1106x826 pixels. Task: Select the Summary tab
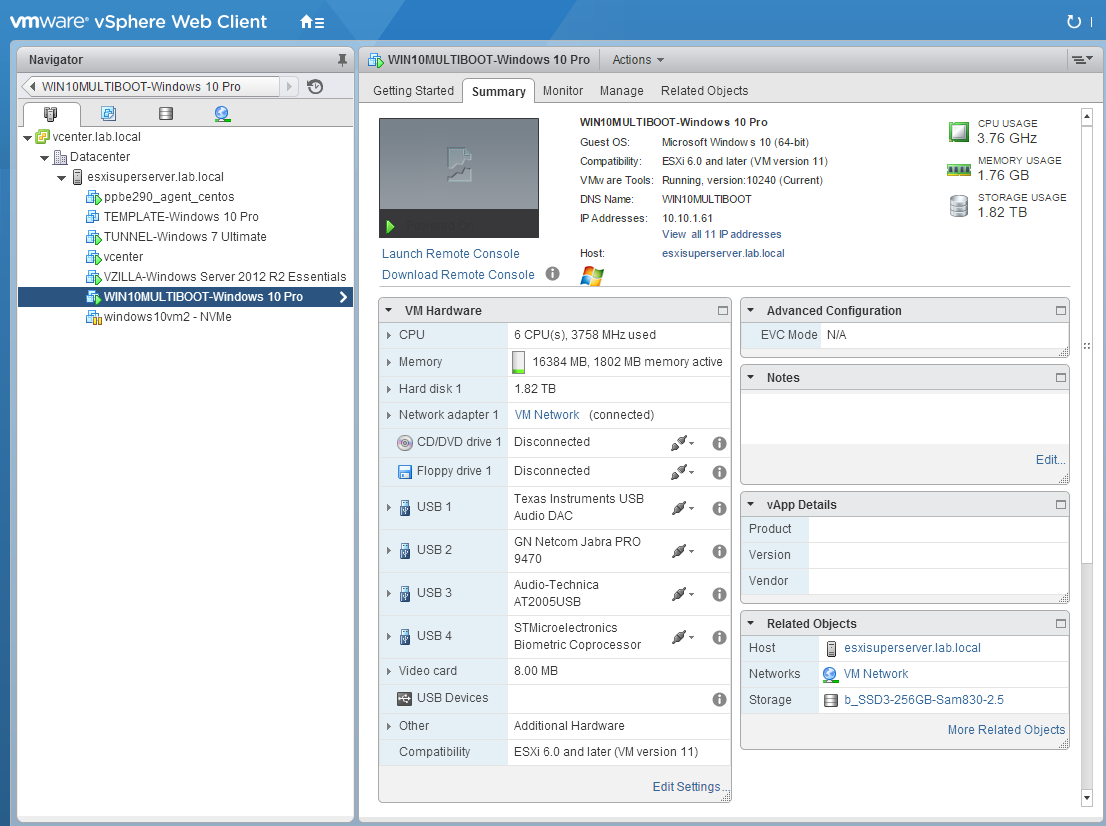(499, 91)
